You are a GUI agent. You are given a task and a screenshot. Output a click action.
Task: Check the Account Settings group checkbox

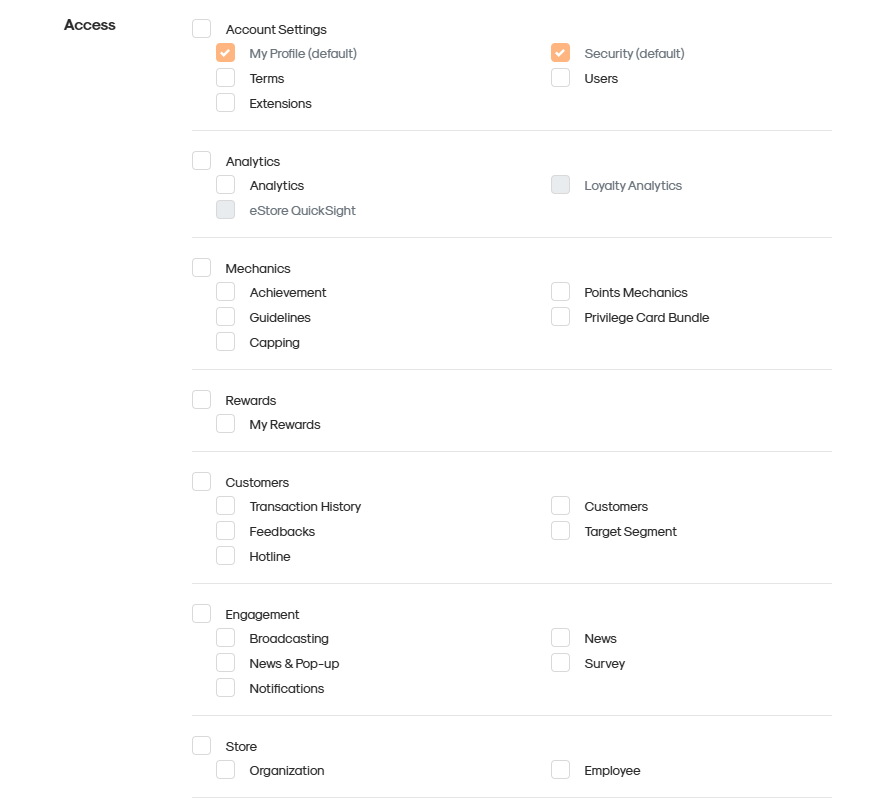click(201, 29)
